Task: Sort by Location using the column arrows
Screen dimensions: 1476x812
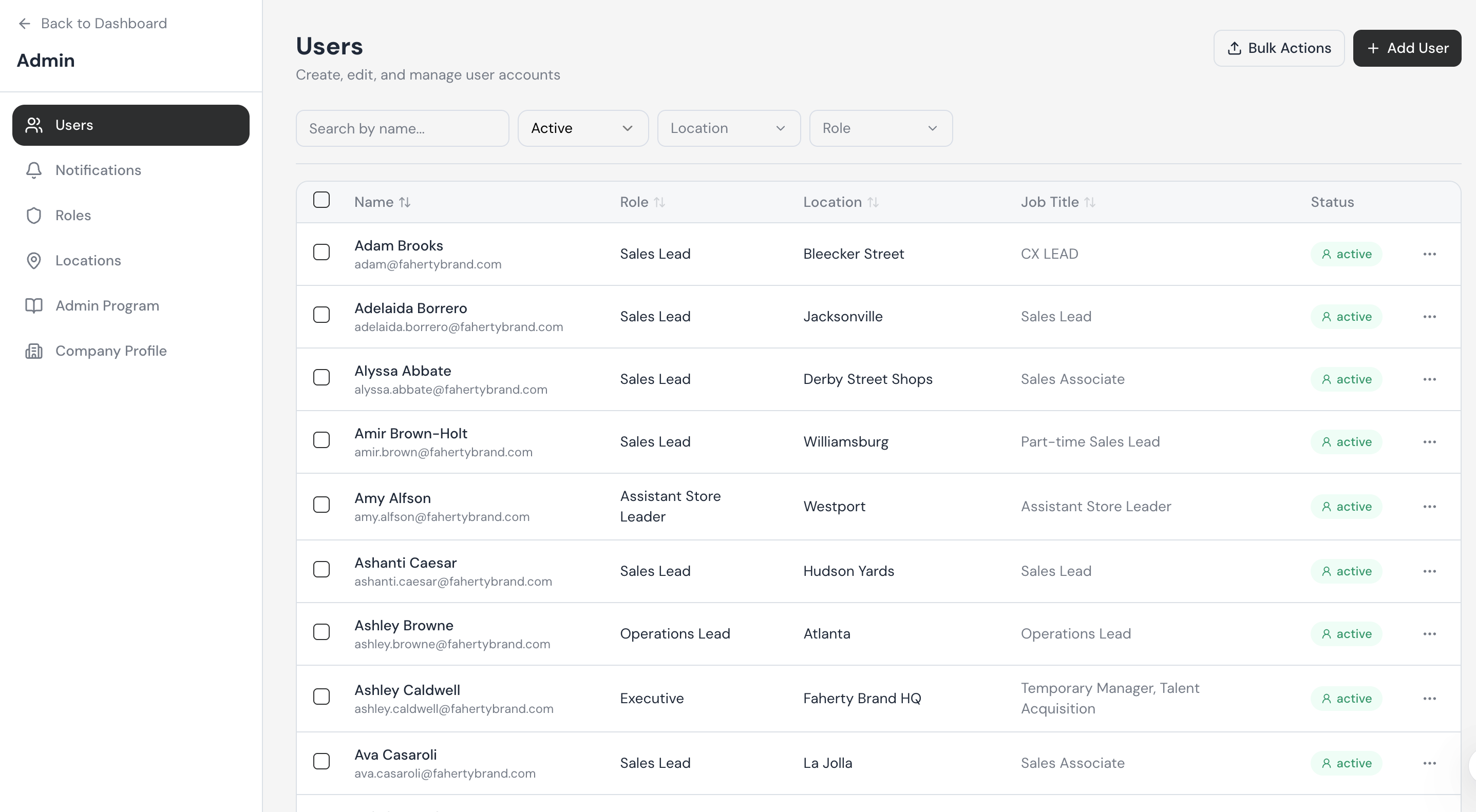Action: [x=873, y=202]
